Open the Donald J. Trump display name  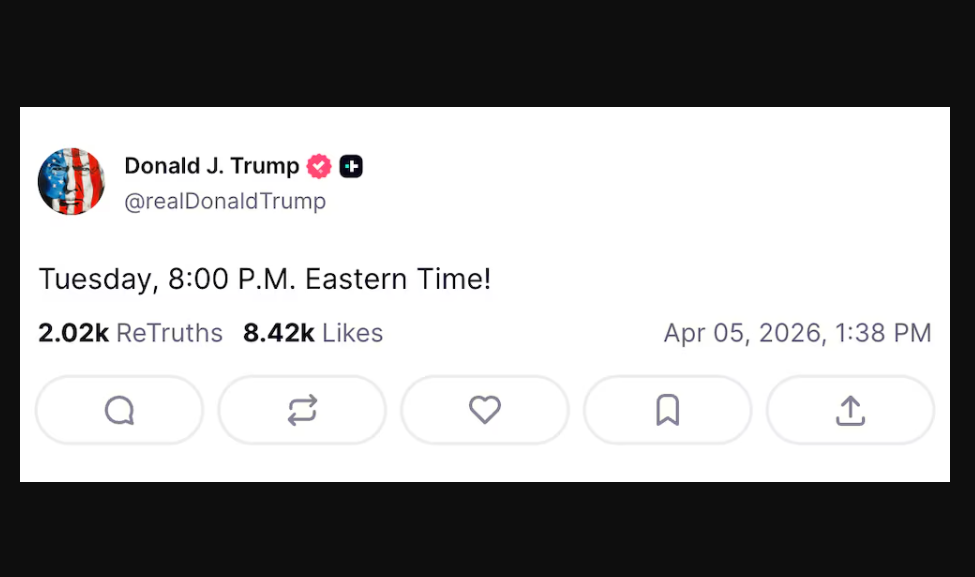[211, 166]
